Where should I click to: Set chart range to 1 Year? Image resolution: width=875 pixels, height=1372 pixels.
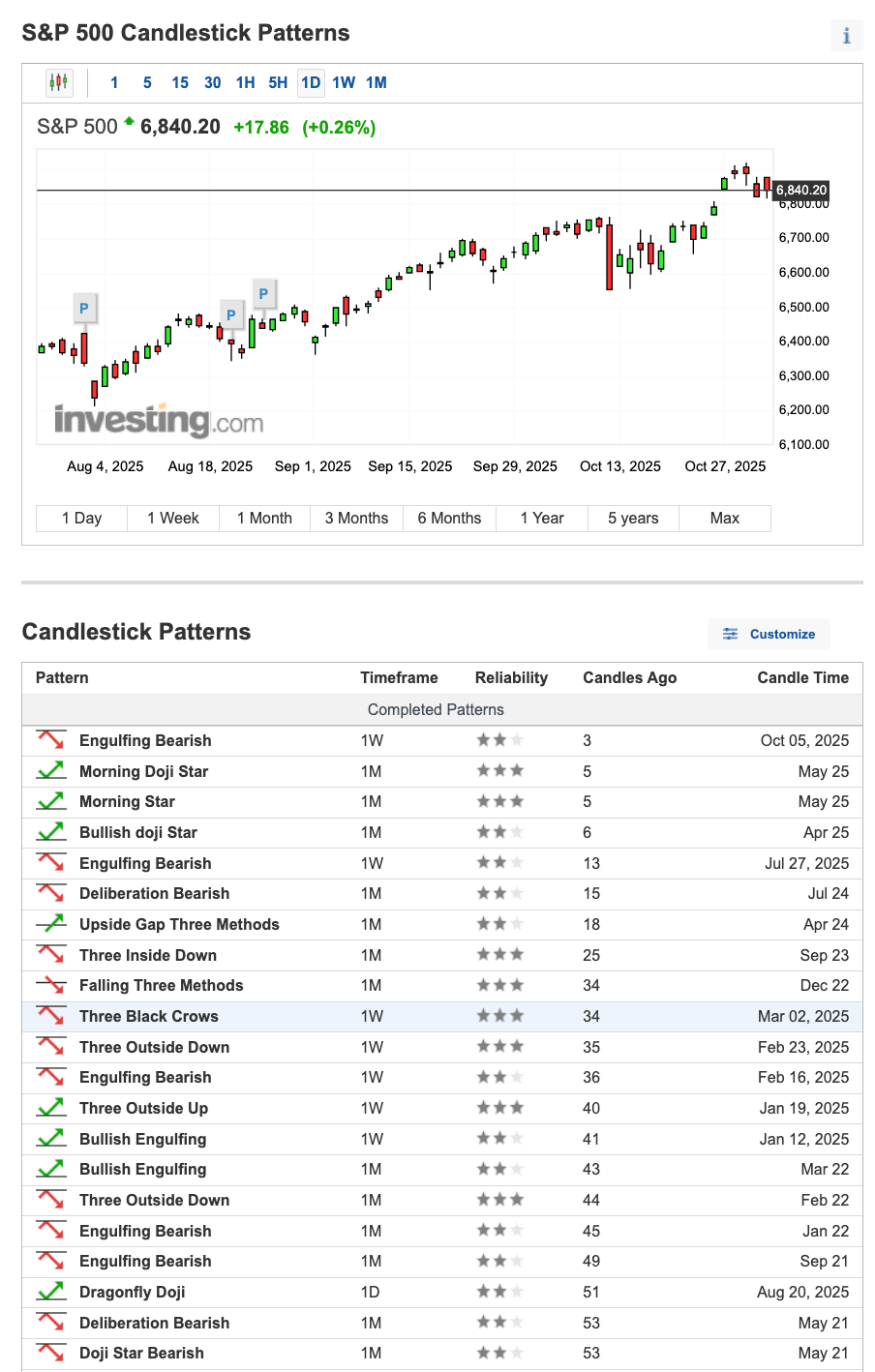[542, 518]
